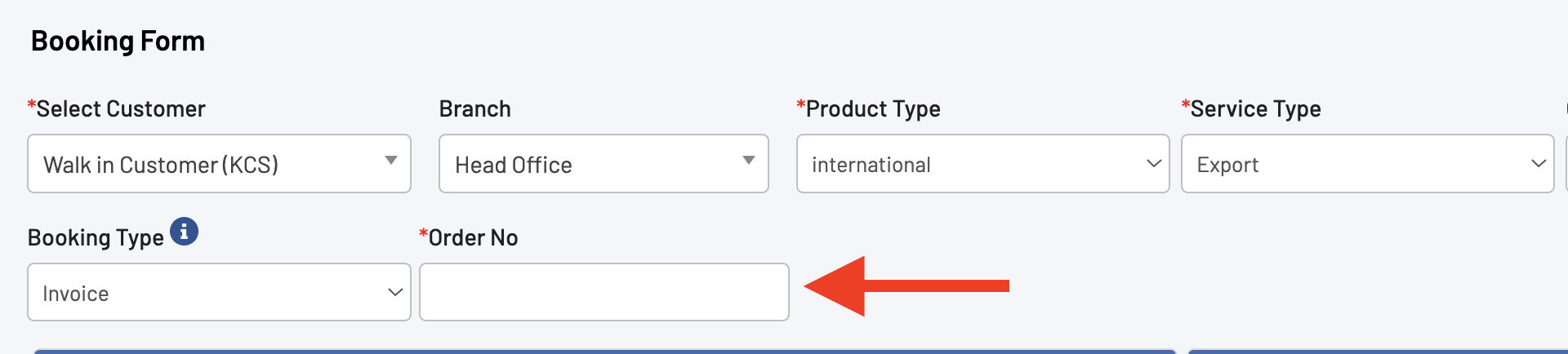Click the Branch field label
Image resolution: width=1568 pixels, height=354 pixels.
point(475,108)
